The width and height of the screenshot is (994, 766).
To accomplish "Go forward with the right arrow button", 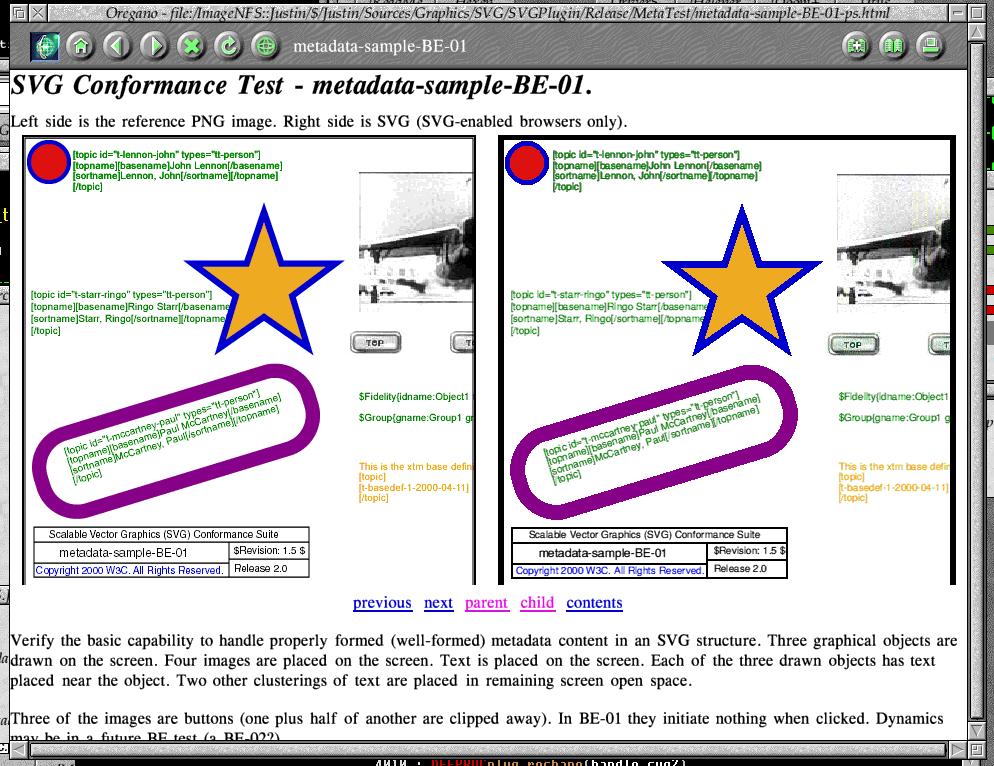I will pos(154,46).
